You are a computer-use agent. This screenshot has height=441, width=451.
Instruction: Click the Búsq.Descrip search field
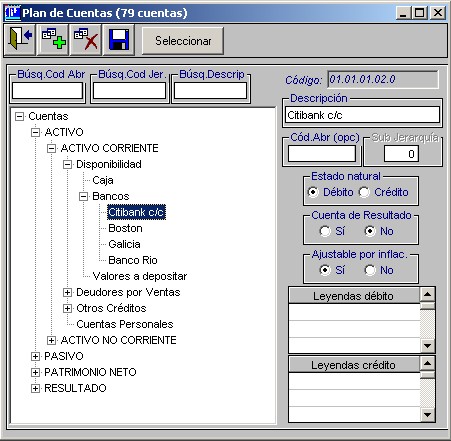coord(210,91)
